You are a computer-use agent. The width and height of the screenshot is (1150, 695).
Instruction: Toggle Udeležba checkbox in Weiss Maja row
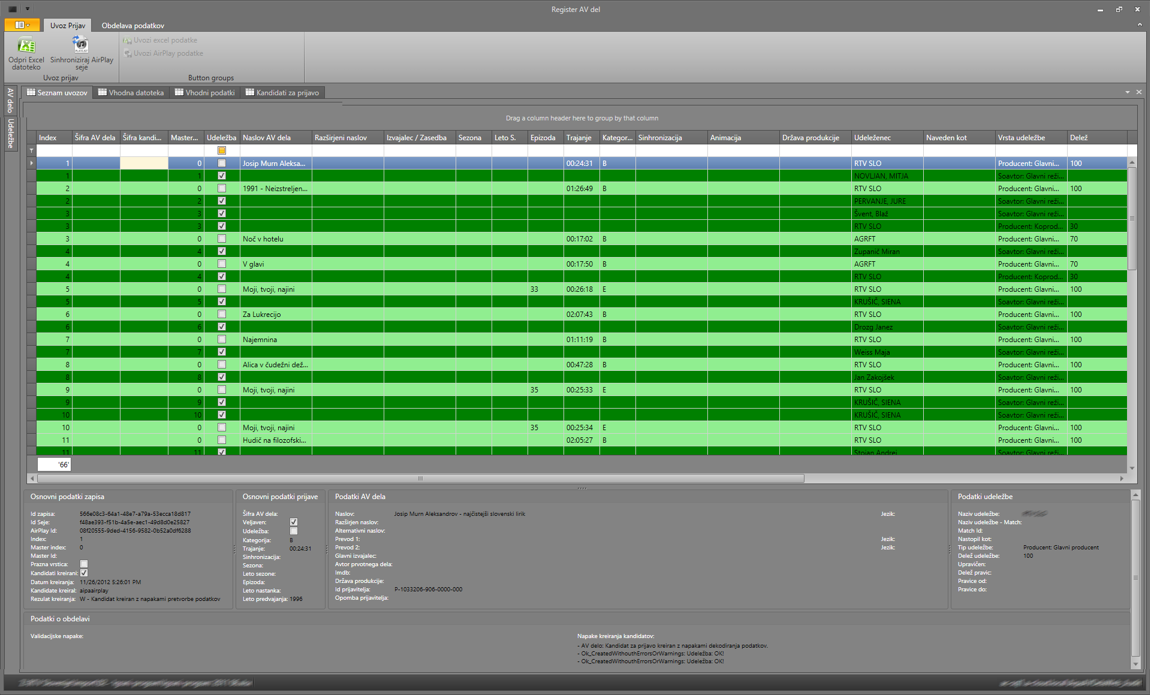[221, 352]
